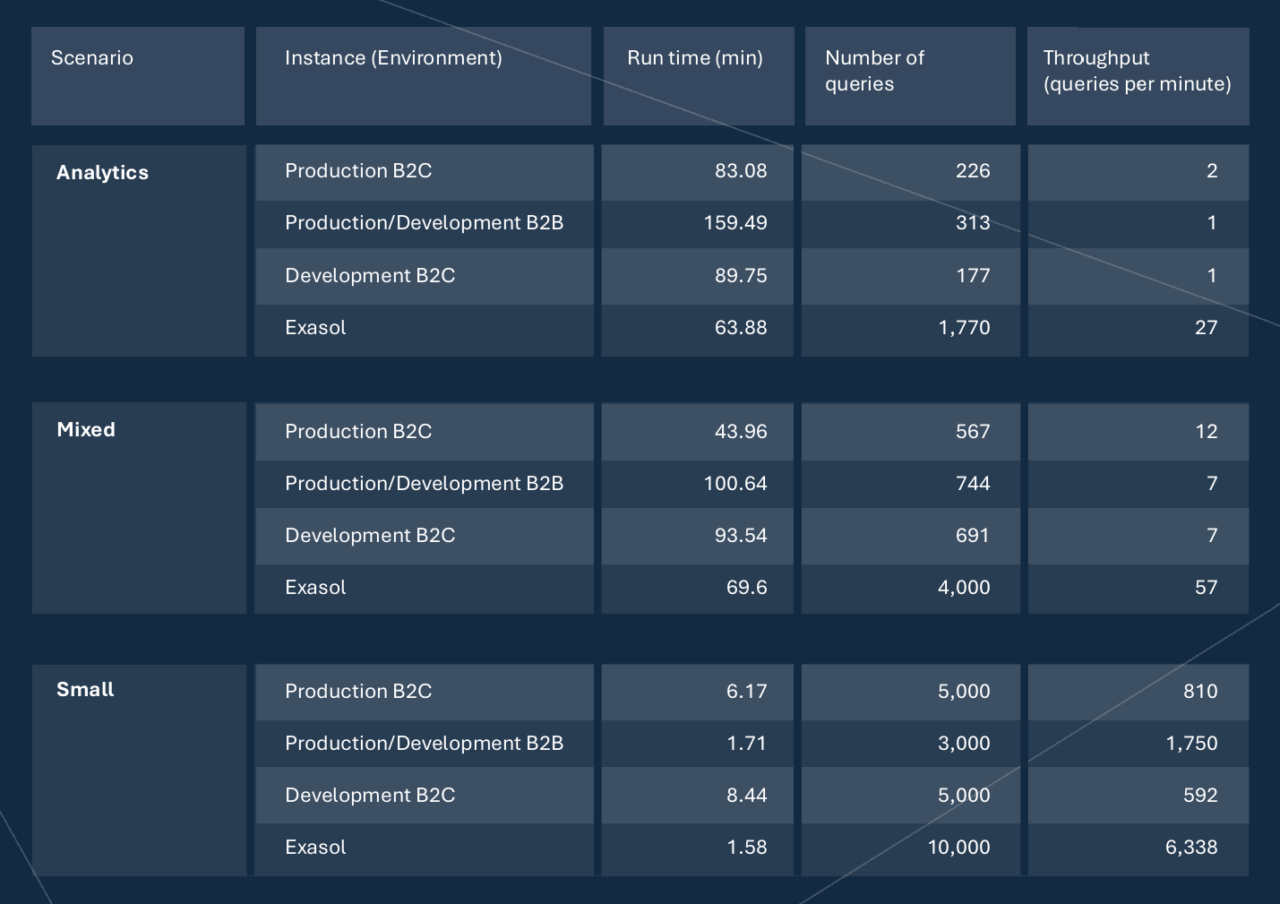Click Development B2C in the Small section
The width and height of the screenshot is (1280, 904).
click(x=369, y=795)
